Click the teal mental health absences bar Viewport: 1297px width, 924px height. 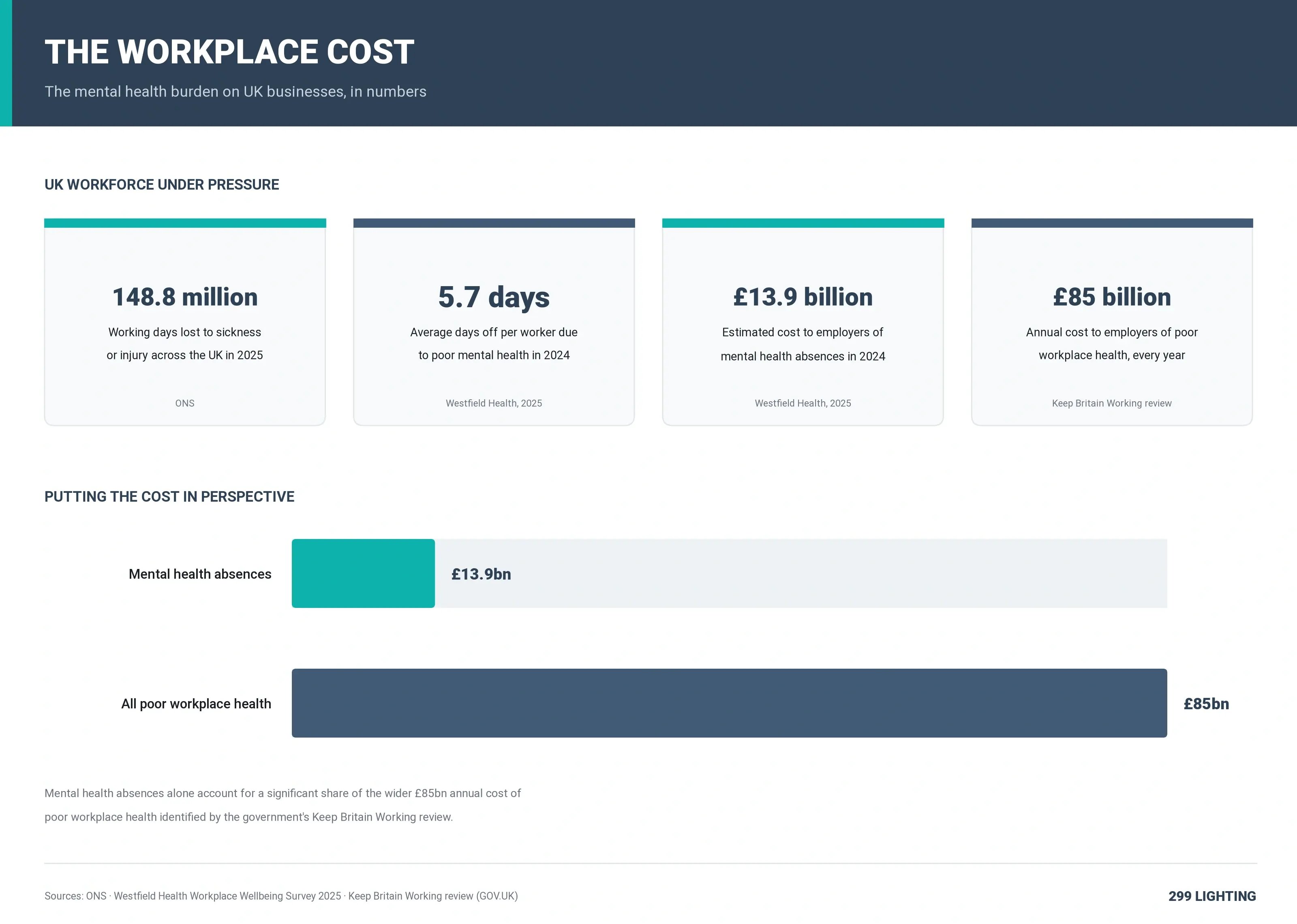[x=363, y=573]
